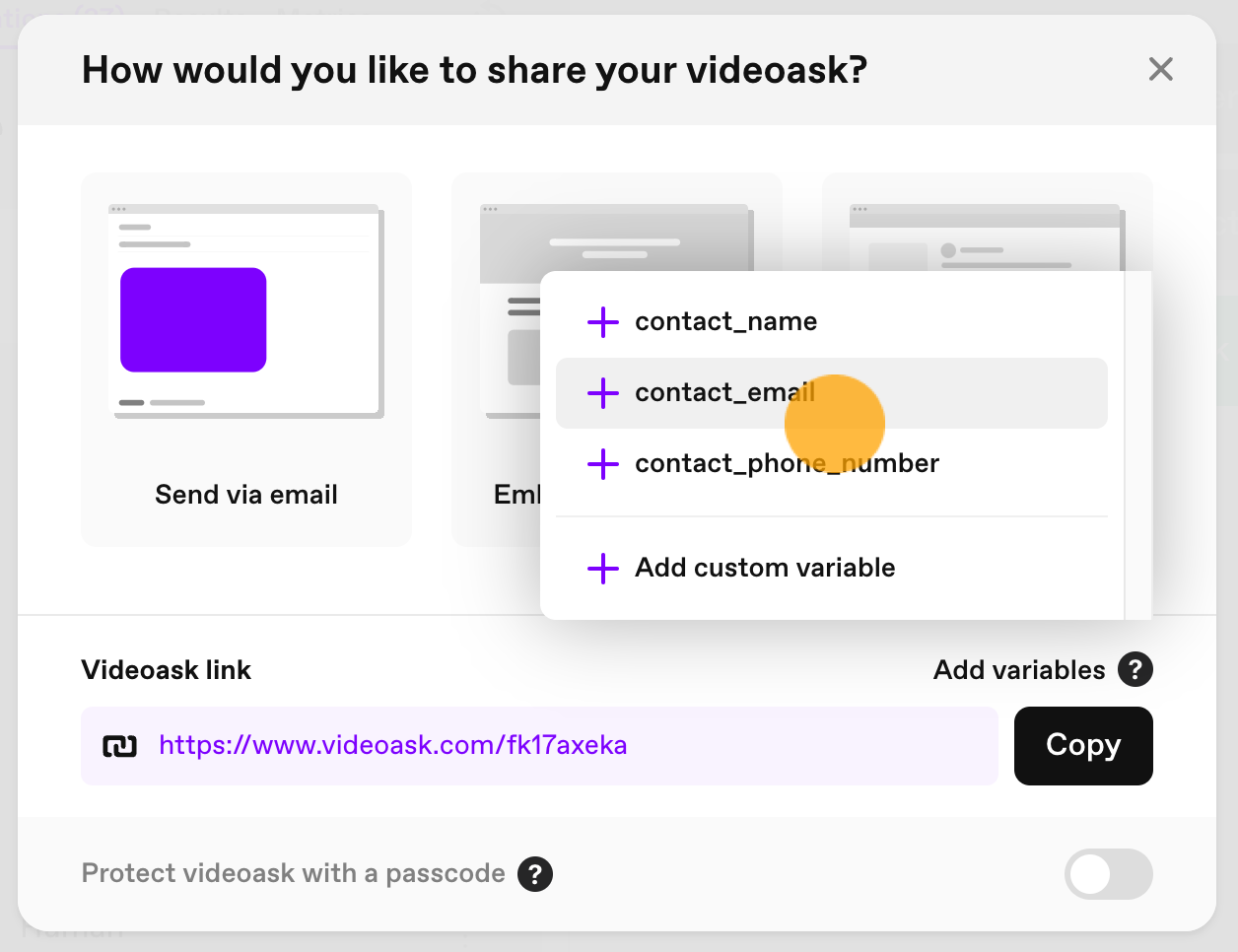Click the variables dropdown scrollbar
The image size is (1238, 952).
point(1137,445)
